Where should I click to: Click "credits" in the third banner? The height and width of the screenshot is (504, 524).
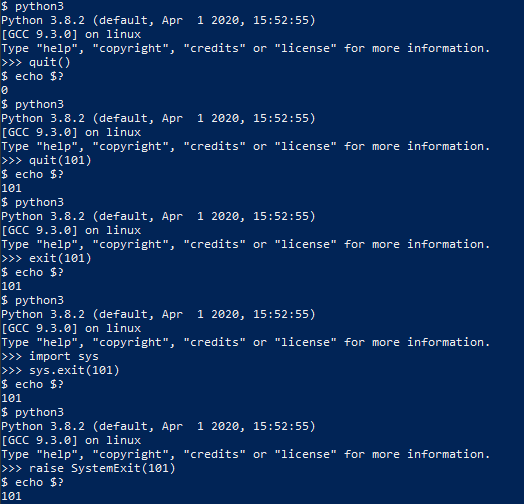(x=214, y=244)
